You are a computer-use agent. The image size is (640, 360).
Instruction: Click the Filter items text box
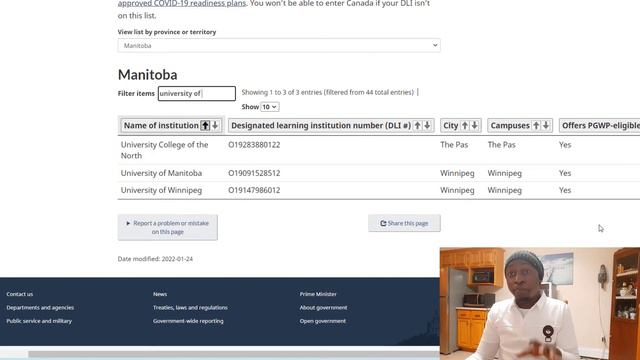197,93
